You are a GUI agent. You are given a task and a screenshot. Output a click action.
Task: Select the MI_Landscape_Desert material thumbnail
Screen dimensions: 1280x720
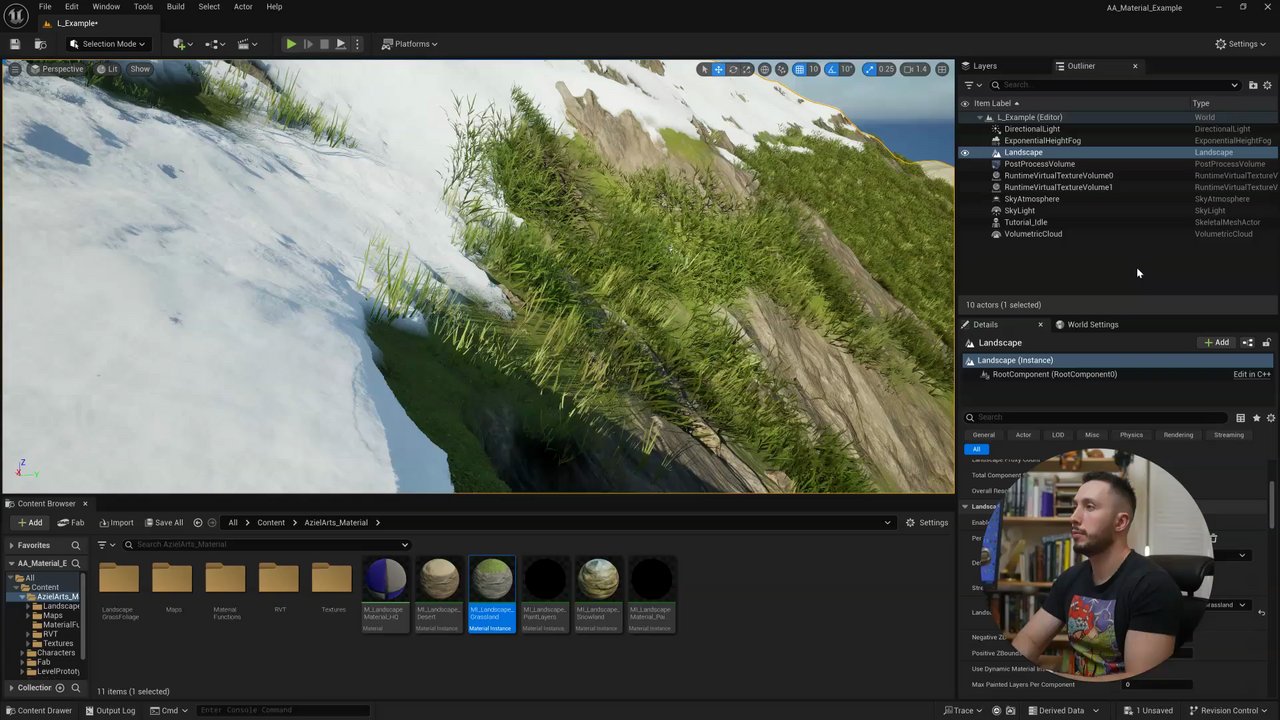pyautogui.click(x=438, y=581)
